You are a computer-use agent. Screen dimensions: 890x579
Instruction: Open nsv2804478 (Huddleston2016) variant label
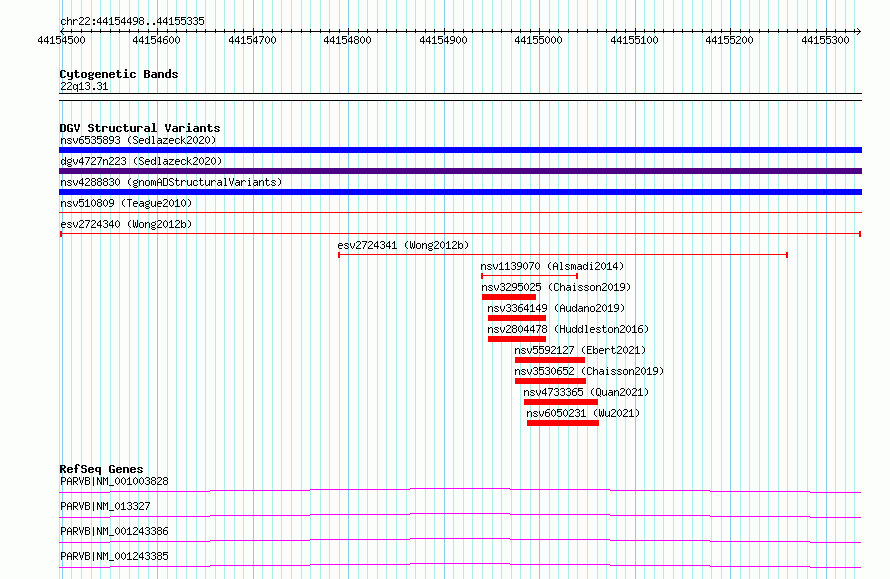click(x=568, y=329)
